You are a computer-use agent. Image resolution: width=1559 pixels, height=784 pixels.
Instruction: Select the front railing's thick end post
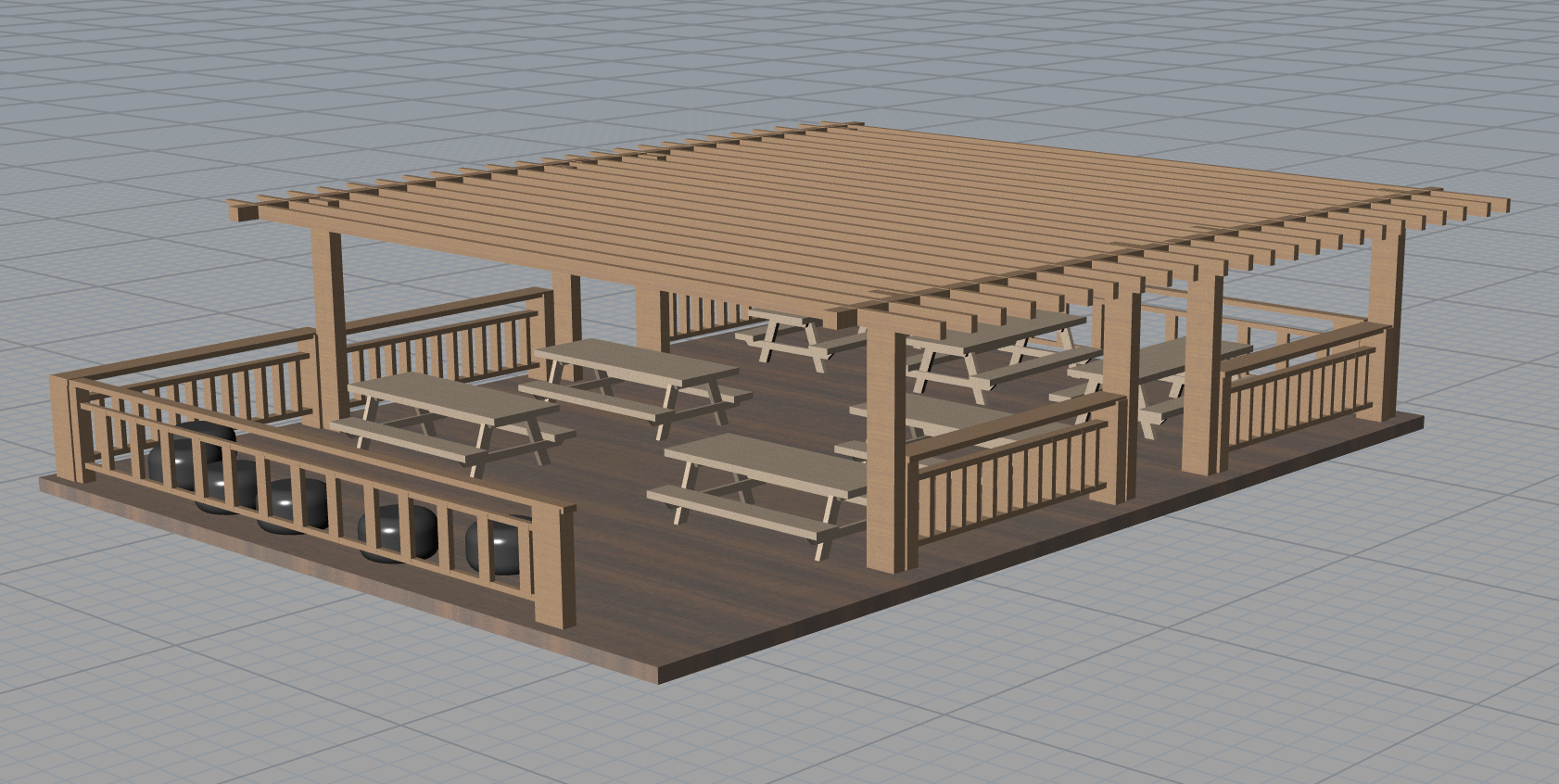552,565
